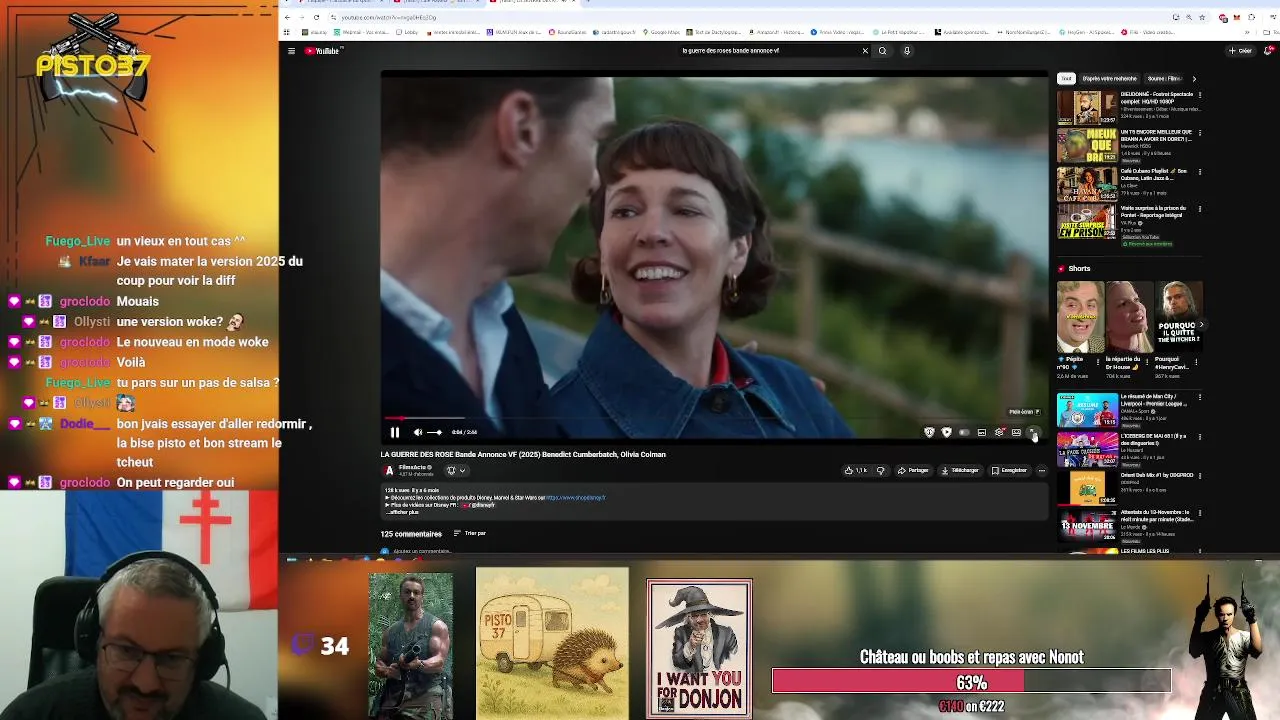This screenshot has height=720, width=1280.
Task: Open the Pépite n°90 short
Action: (x=1080, y=317)
